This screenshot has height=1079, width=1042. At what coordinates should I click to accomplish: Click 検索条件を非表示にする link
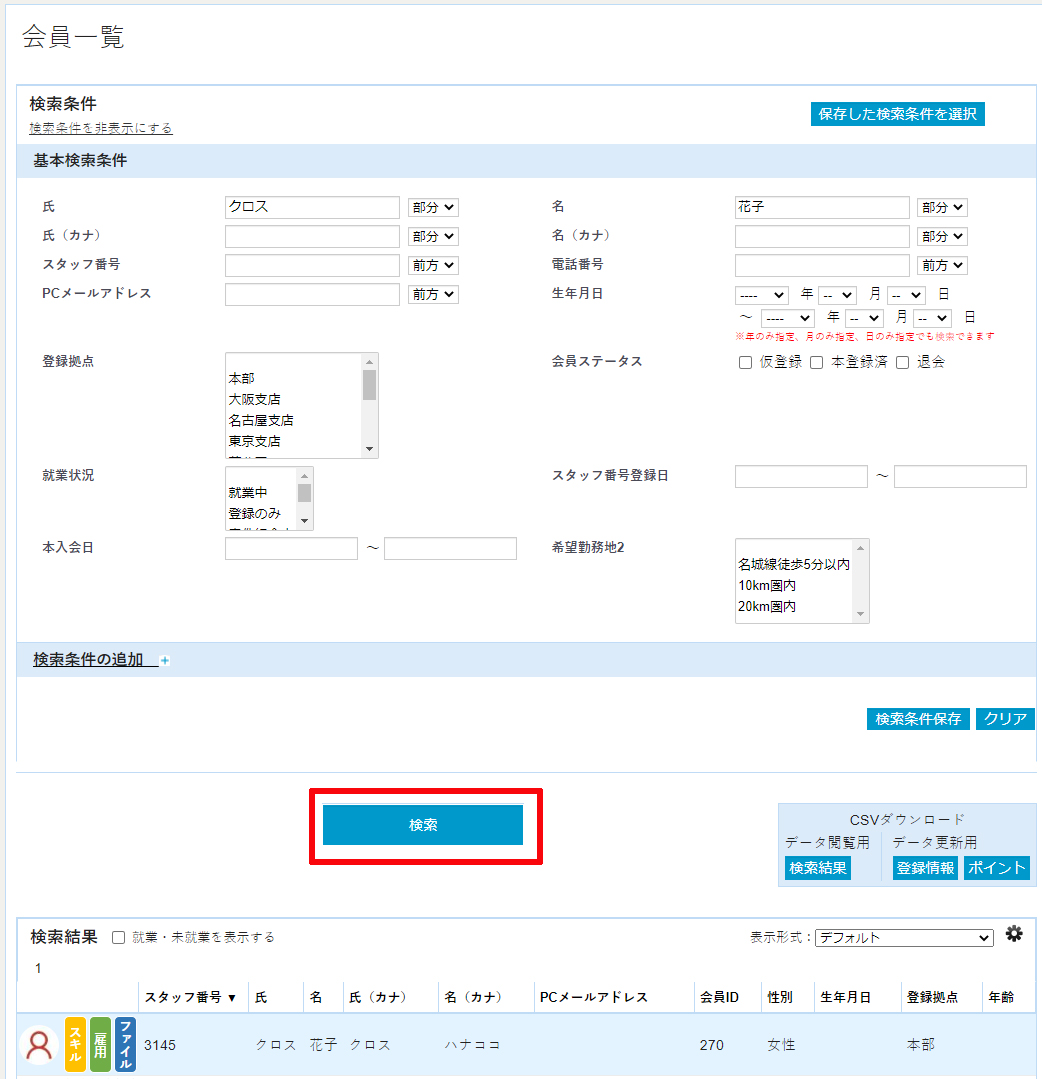100,128
